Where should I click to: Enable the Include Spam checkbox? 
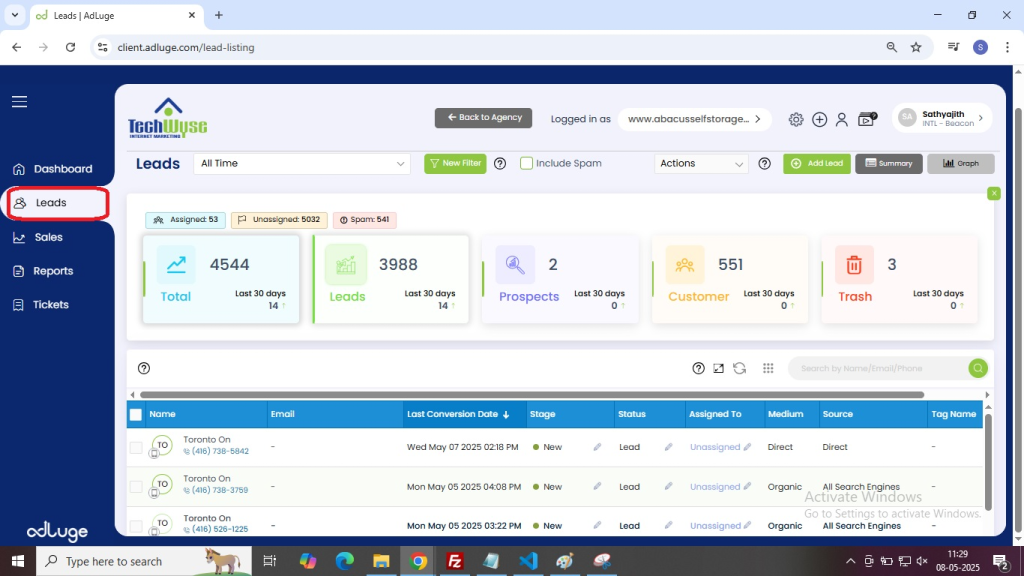point(526,163)
